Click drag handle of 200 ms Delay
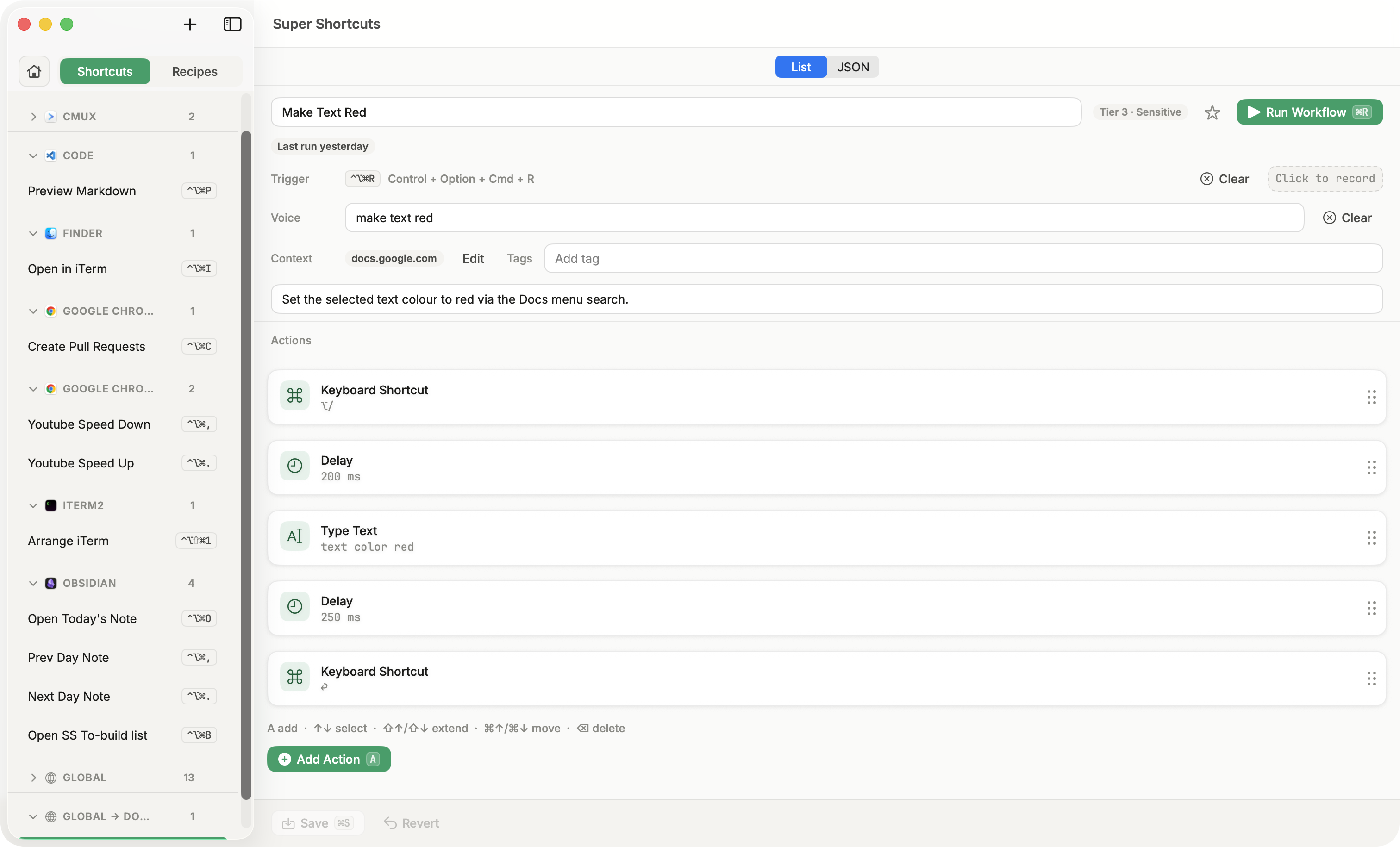Viewport: 1400px width, 847px height. coord(1371,467)
